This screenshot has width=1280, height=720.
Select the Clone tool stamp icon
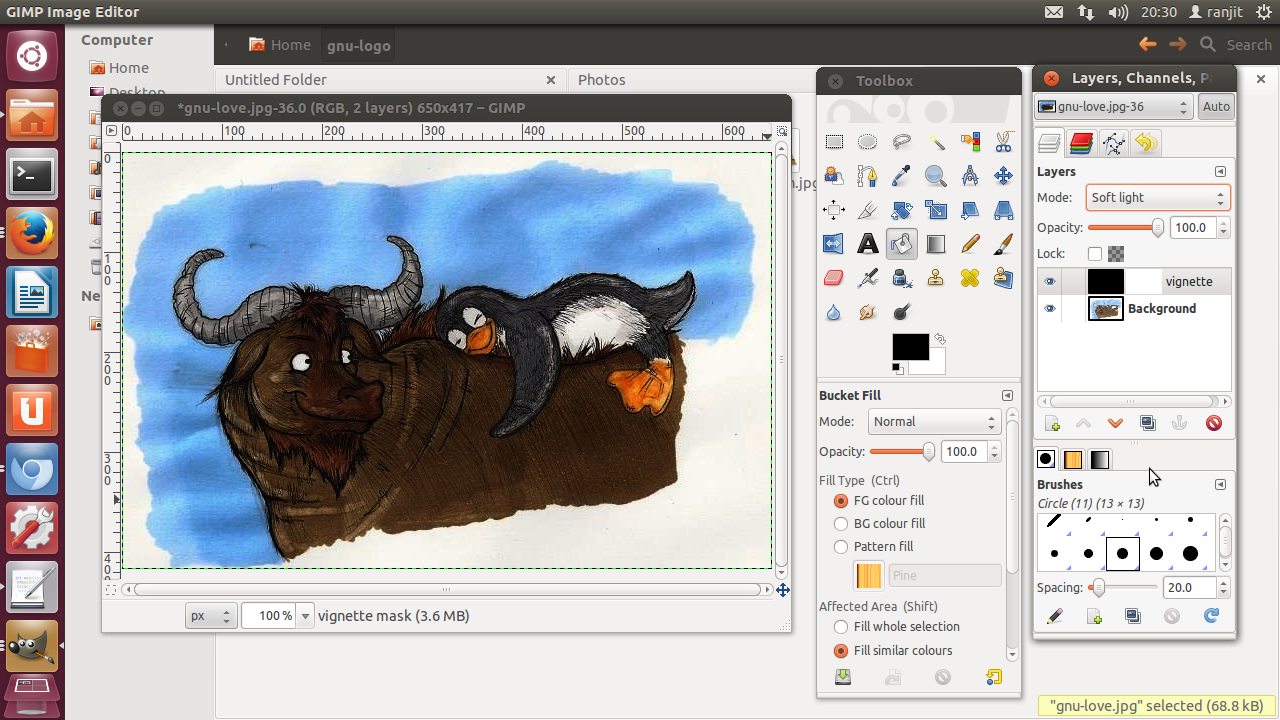pos(936,277)
